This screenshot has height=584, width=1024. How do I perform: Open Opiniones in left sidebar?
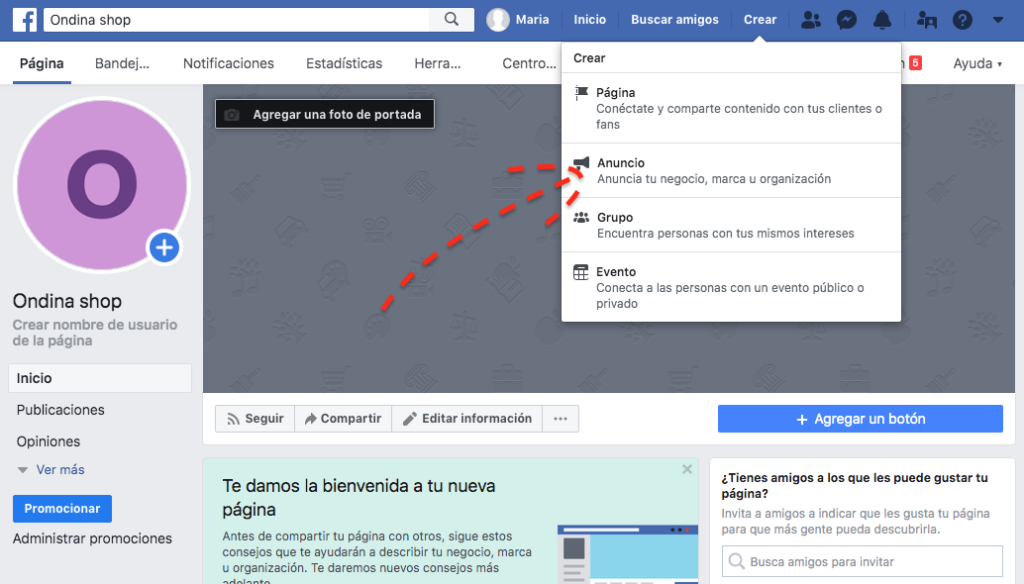(48, 442)
